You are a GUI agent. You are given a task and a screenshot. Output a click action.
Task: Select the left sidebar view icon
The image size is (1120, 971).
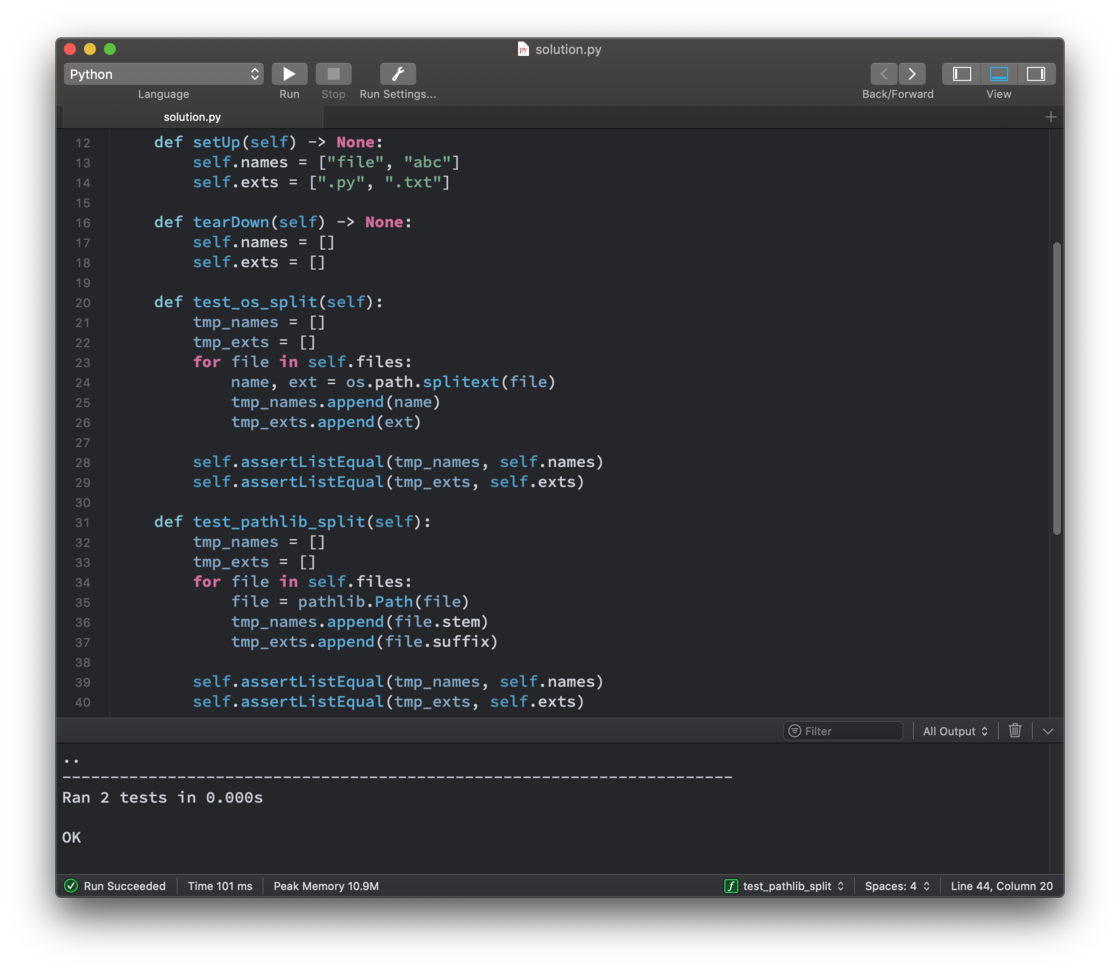[x=961, y=73]
